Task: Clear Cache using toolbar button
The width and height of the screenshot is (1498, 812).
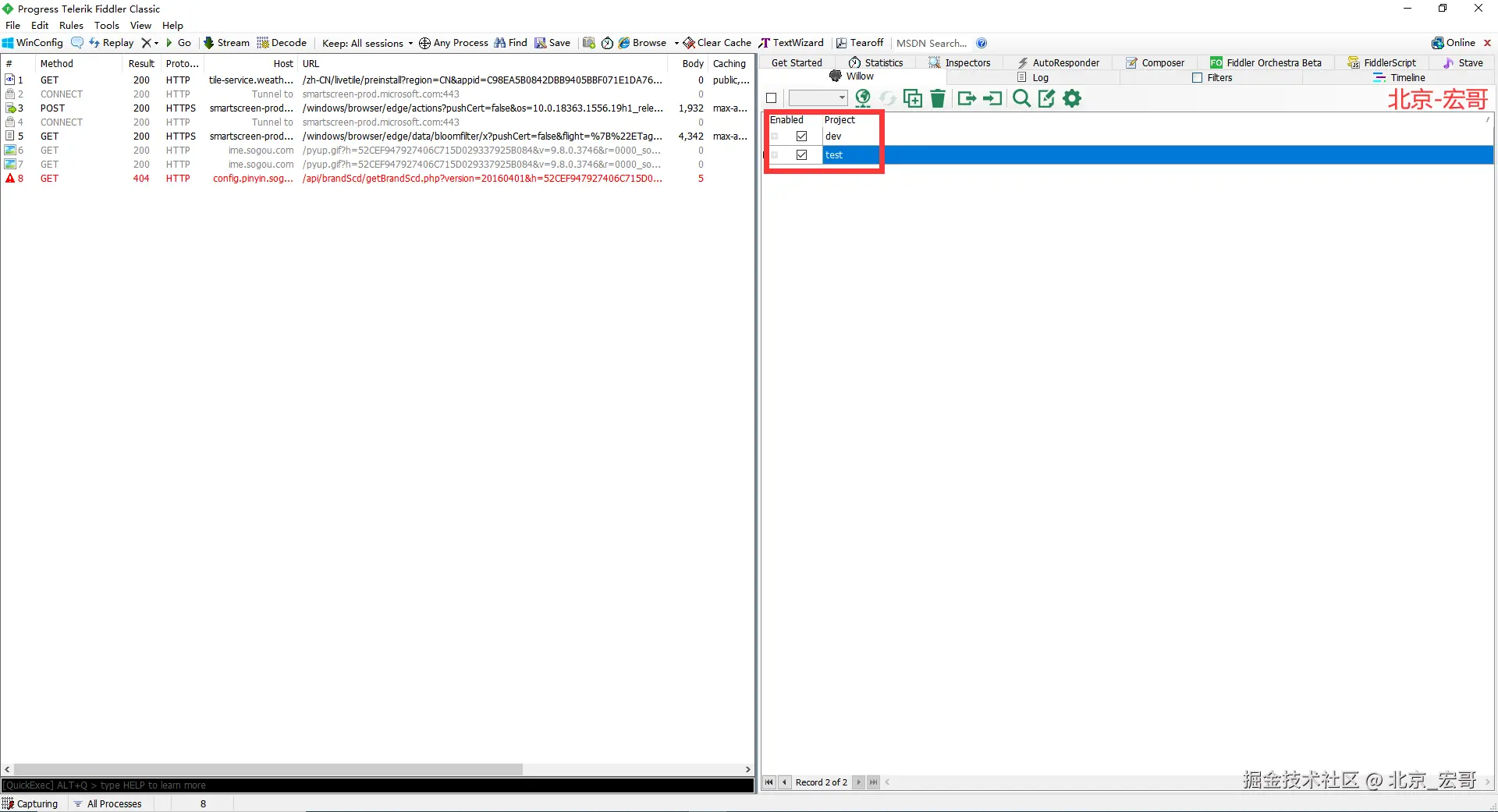Action: 718,43
